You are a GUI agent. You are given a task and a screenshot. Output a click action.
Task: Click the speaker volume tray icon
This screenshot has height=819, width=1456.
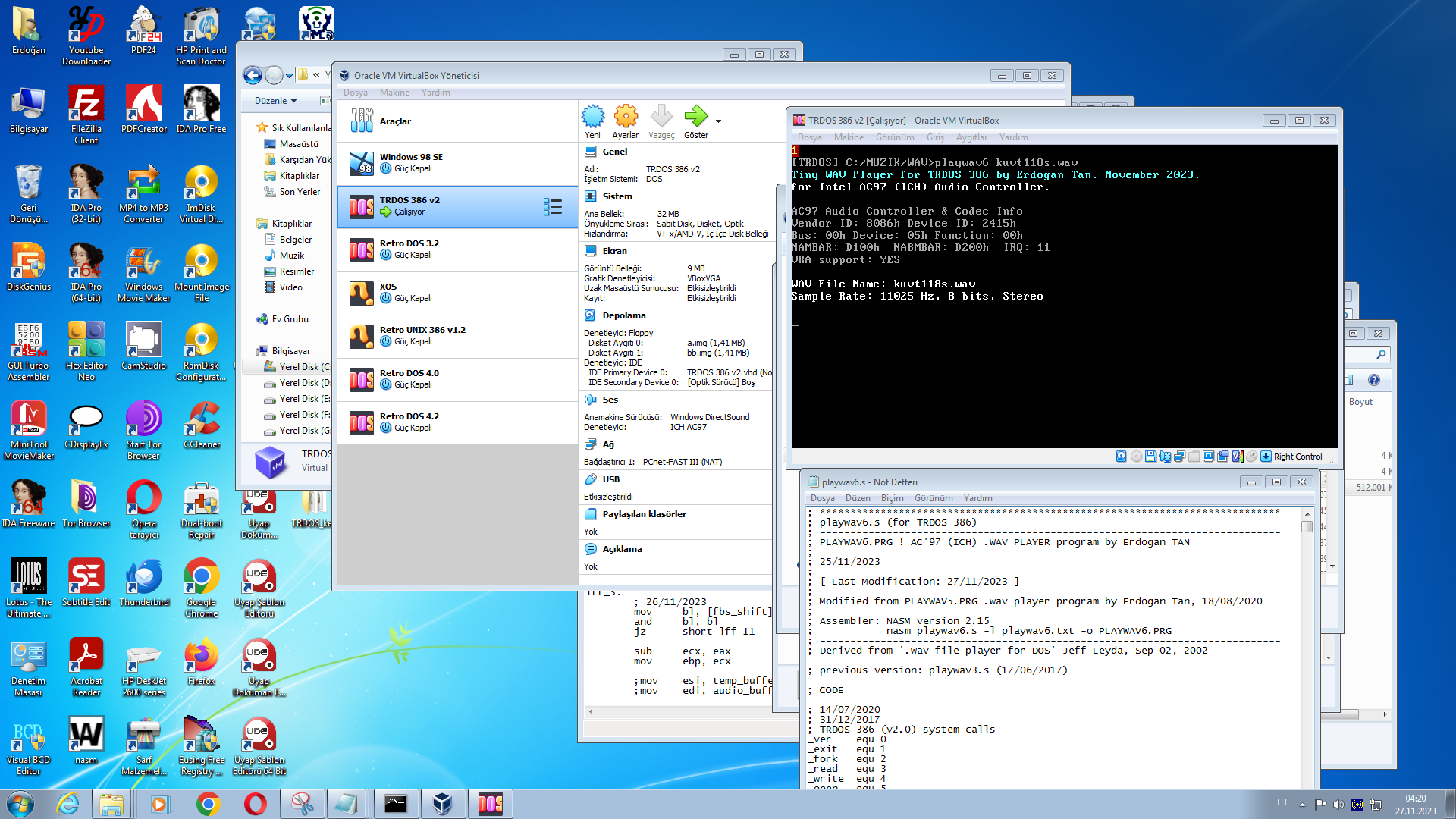(1338, 805)
